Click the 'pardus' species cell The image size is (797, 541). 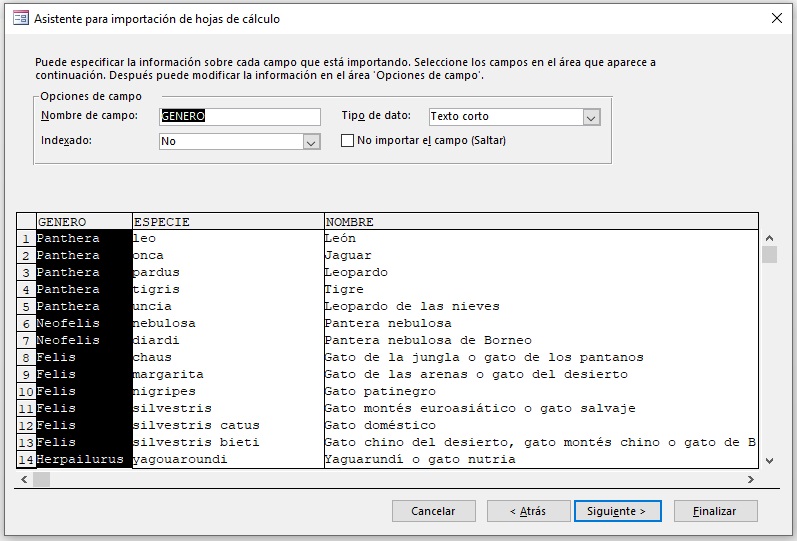coord(228,272)
